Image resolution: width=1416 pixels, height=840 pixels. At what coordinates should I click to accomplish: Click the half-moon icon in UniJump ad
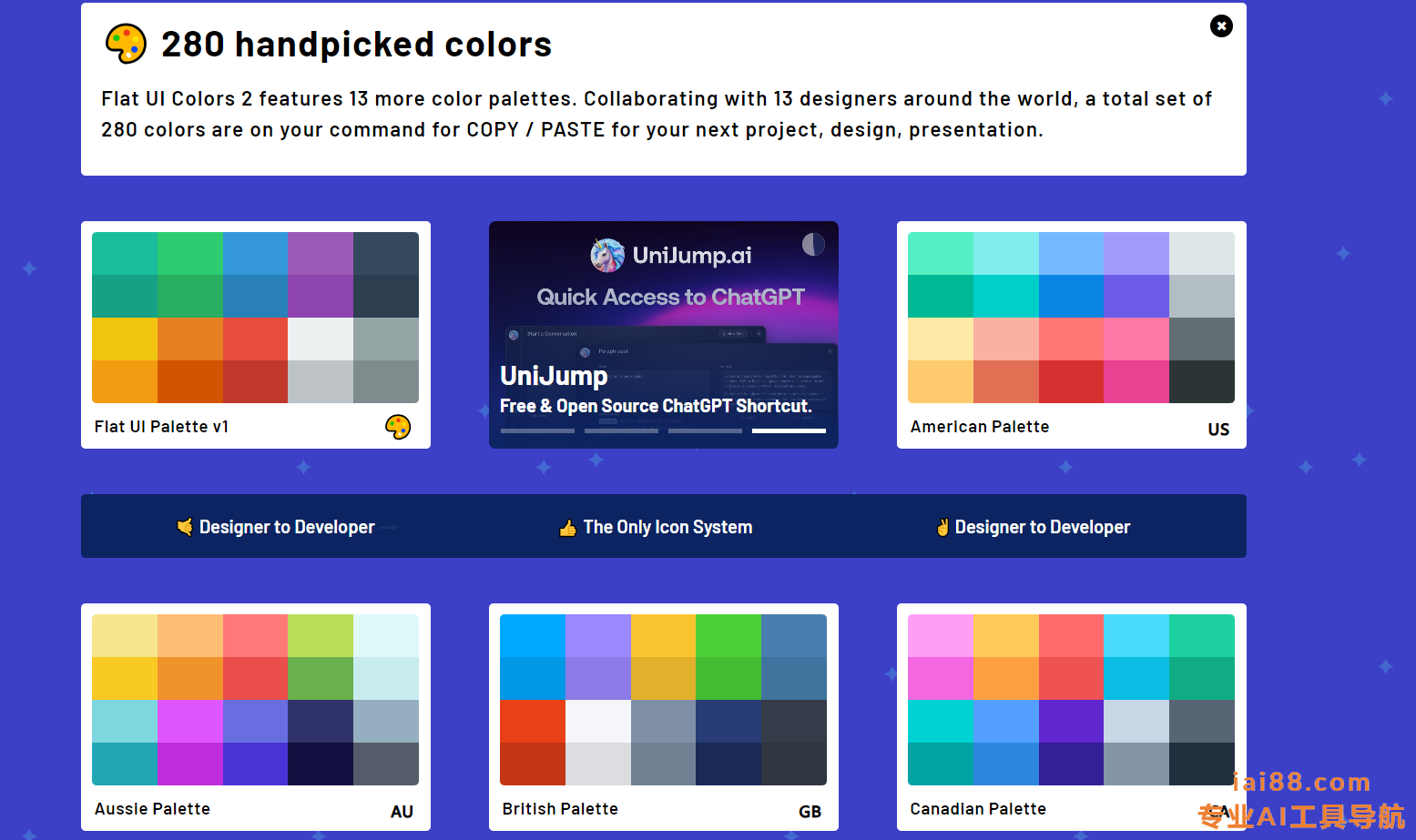click(813, 244)
